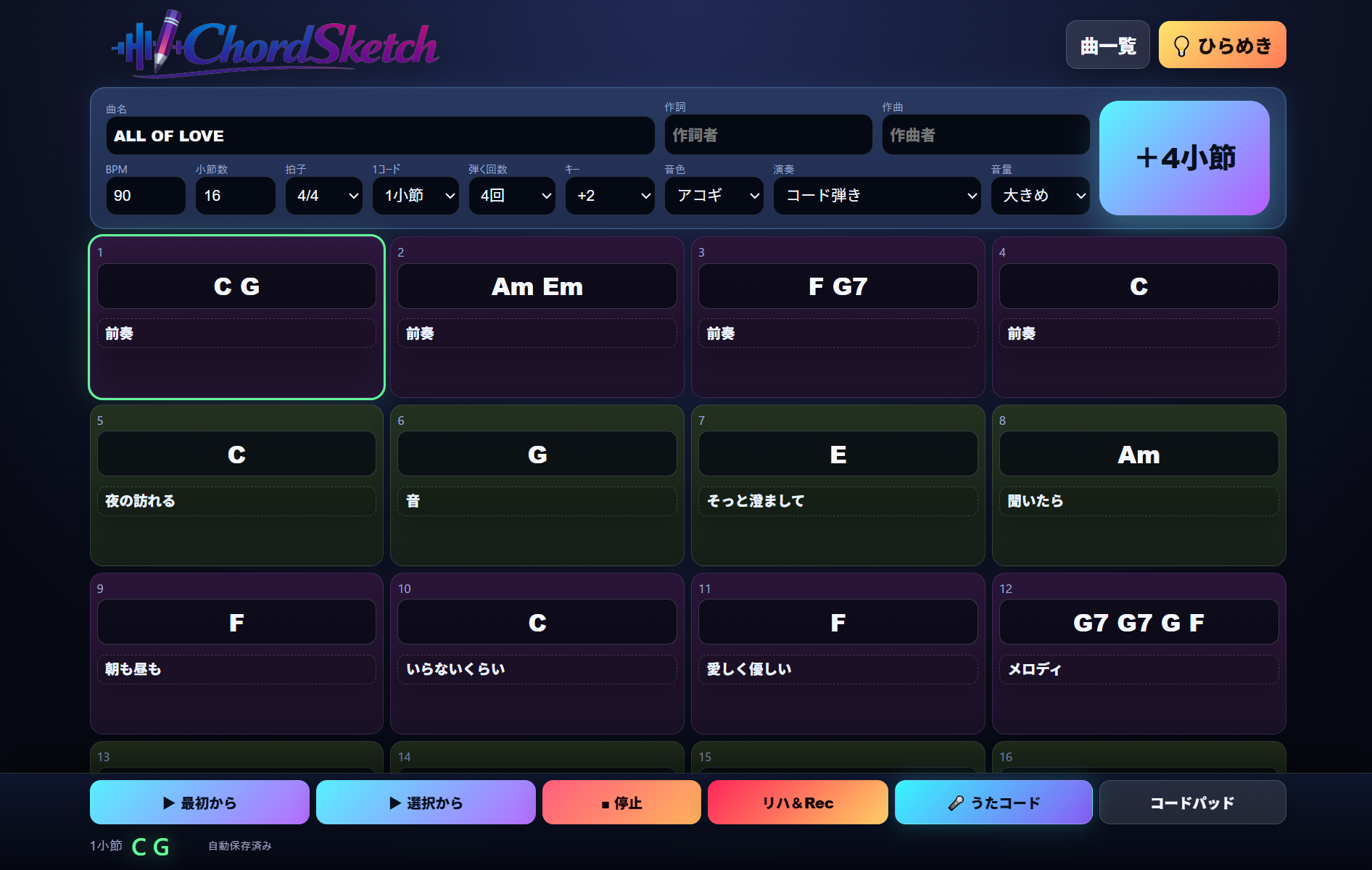Expand the 拍子 4/4 dropdown
The image size is (1372, 870).
[x=324, y=196]
